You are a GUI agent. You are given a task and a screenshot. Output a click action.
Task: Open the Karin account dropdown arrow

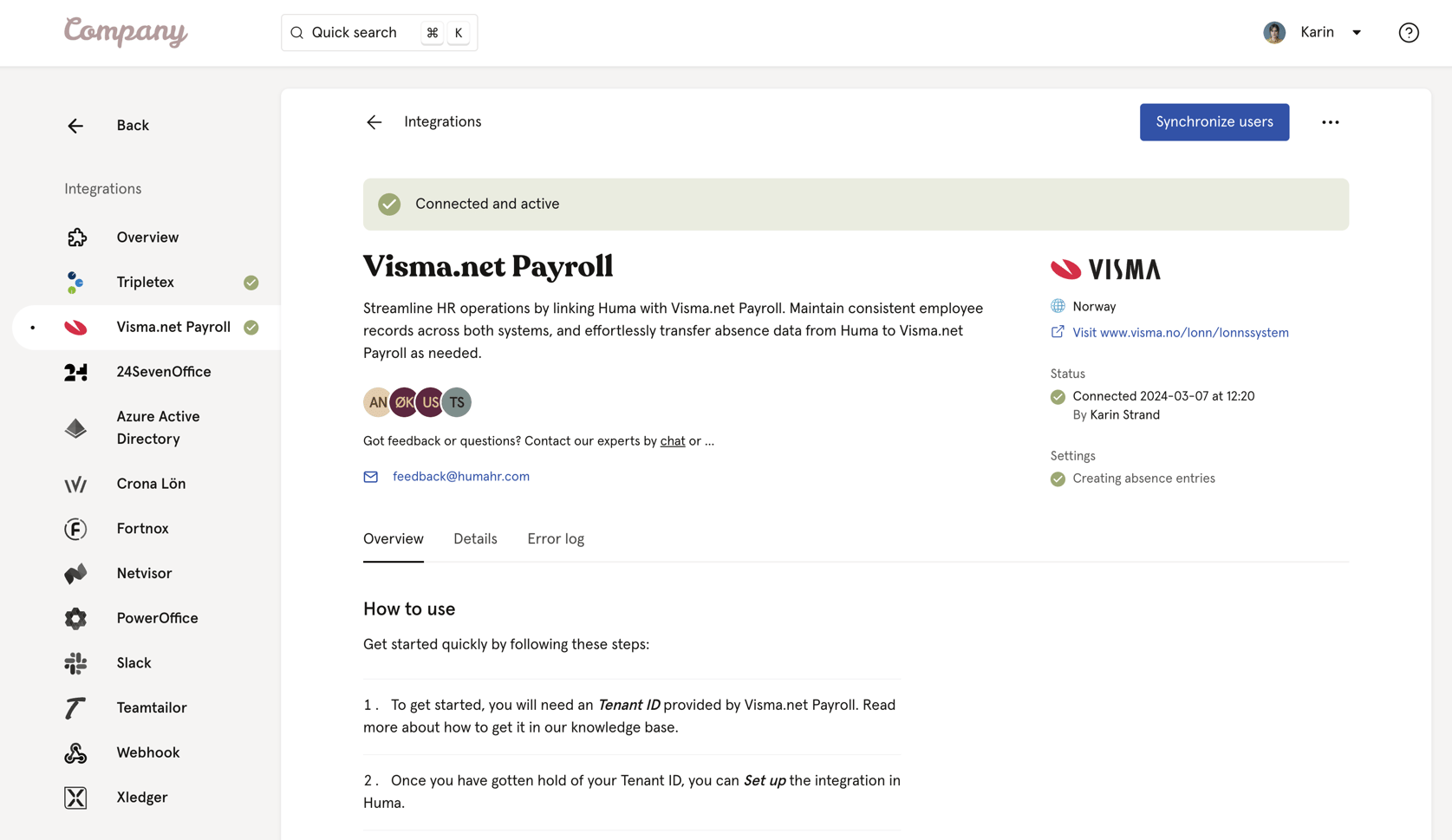pos(1357,32)
